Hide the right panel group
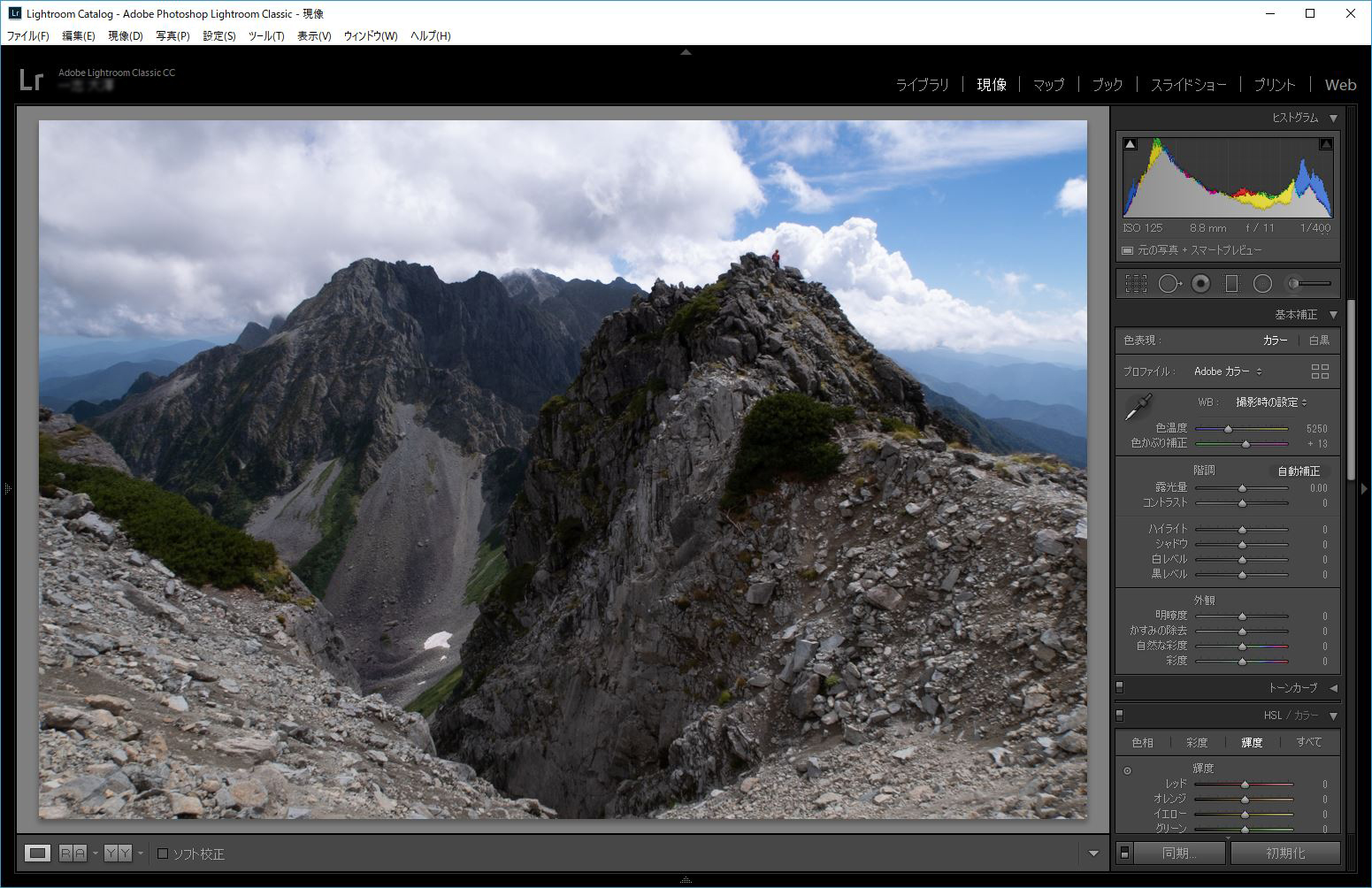1372x888 pixels. pos(1364,488)
